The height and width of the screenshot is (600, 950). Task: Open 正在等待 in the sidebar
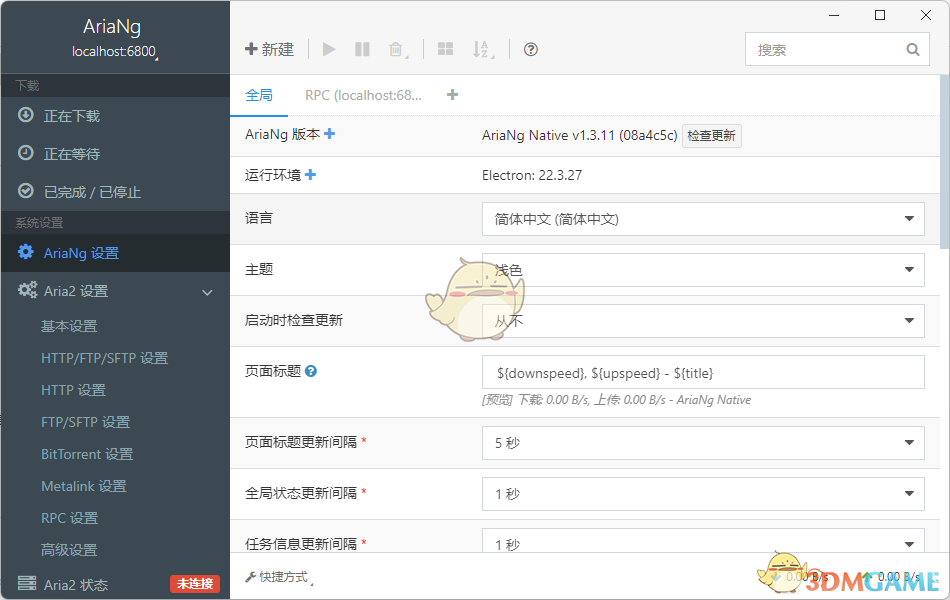pos(115,154)
